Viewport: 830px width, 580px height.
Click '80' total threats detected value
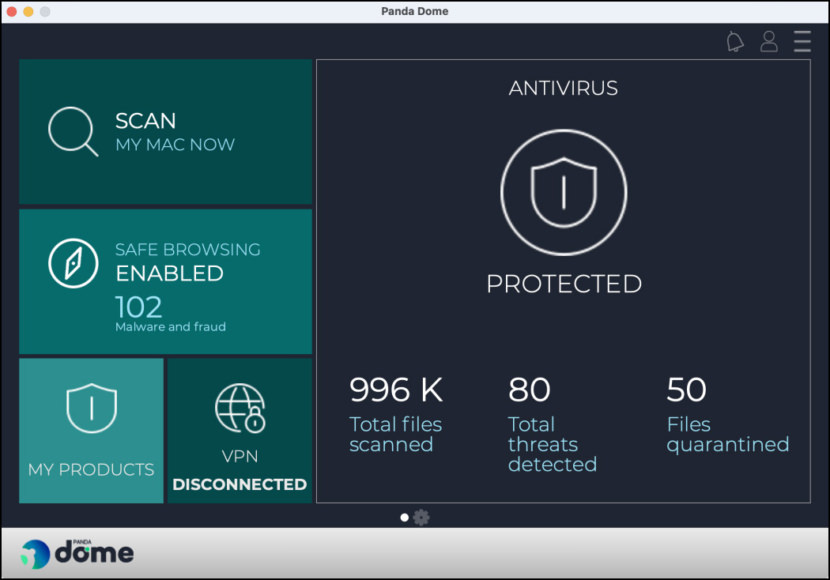[x=529, y=389]
